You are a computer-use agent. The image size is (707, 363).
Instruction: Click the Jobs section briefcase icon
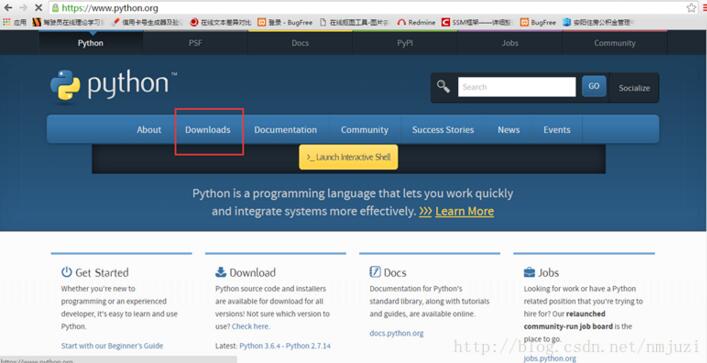click(529, 272)
